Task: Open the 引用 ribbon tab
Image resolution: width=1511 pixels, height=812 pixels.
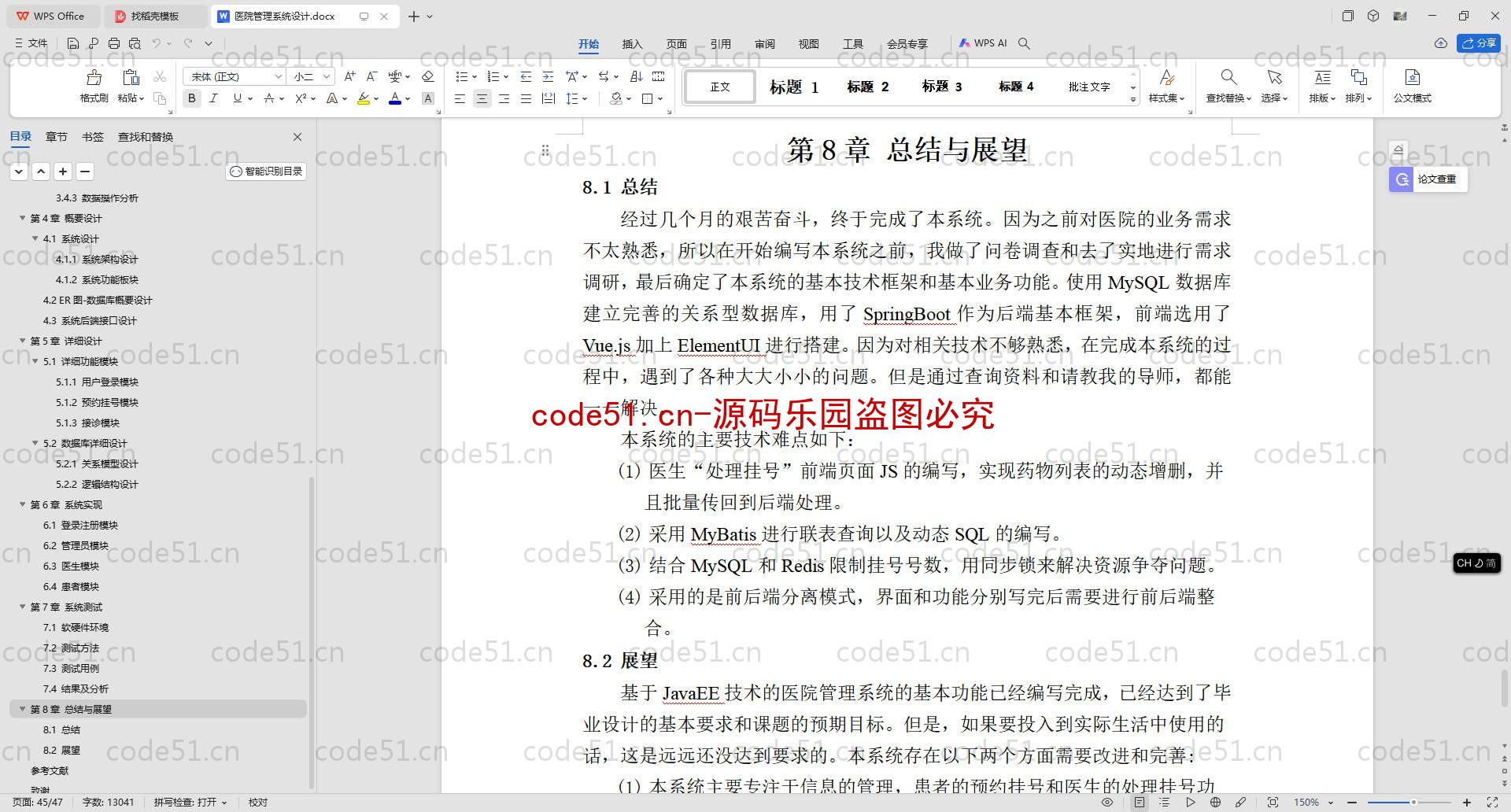Action: click(x=720, y=44)
